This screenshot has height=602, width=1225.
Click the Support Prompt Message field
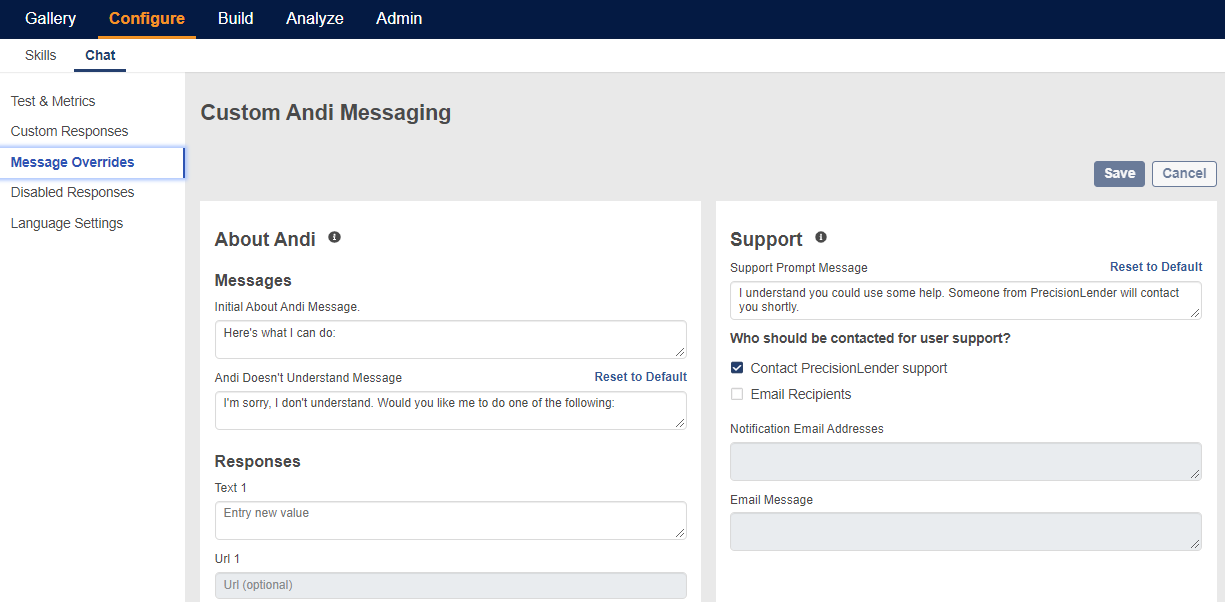click(x=966, y=300)
